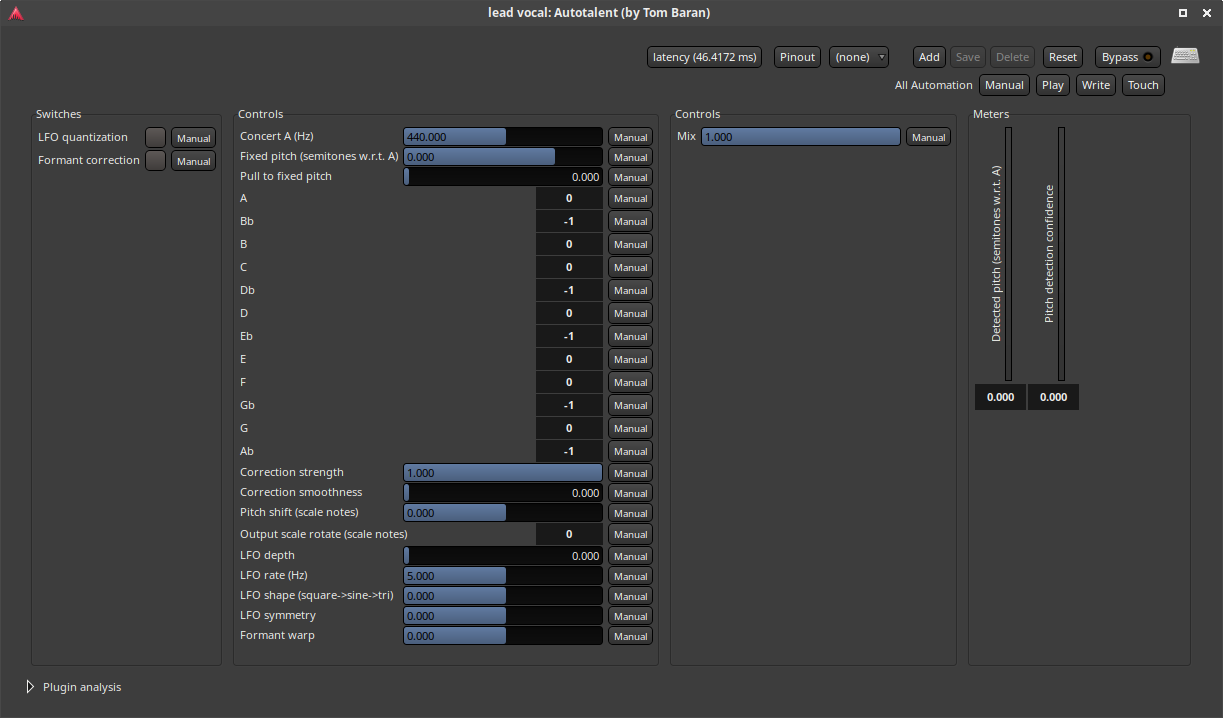Click the Correction smoothness slider
The width and height of the screenshot is (1223, 718).
click(x=503, y=493)
